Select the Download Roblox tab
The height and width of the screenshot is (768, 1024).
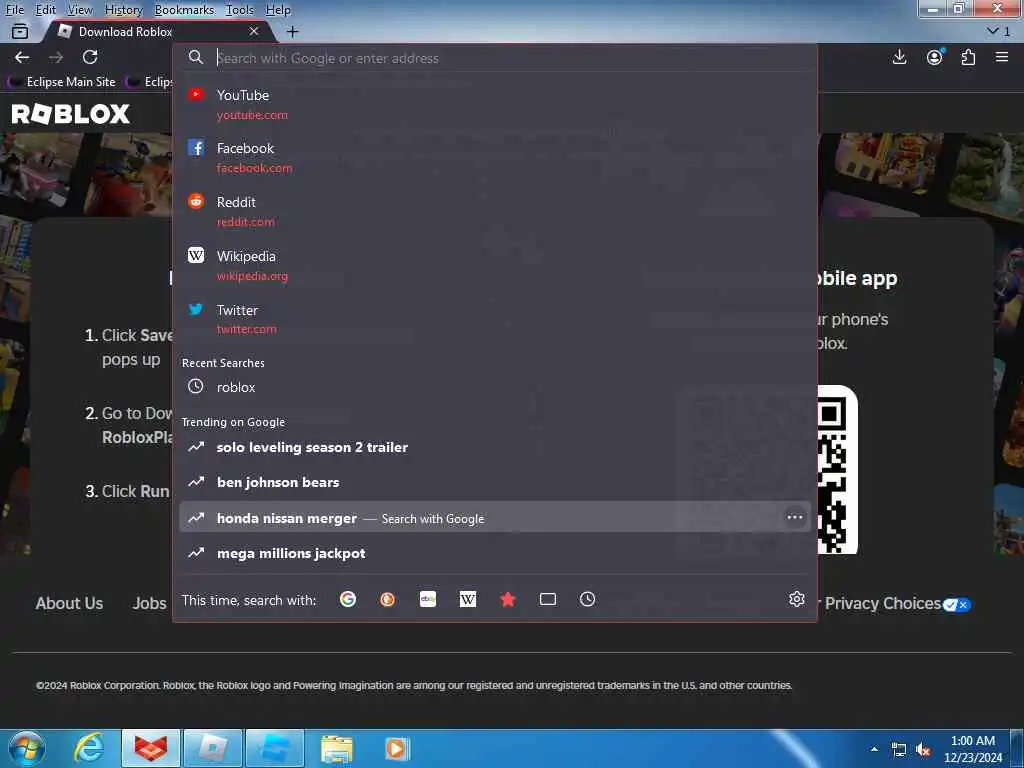[157, 31]
